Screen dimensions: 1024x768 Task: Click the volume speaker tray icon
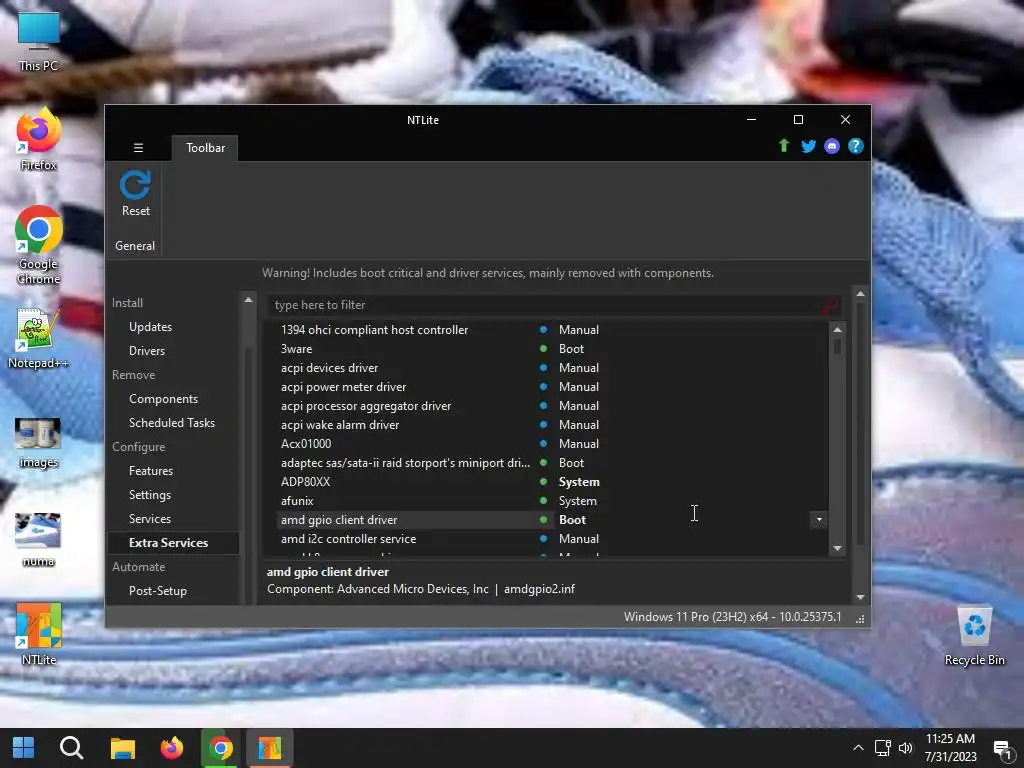(x=906, y=748)
